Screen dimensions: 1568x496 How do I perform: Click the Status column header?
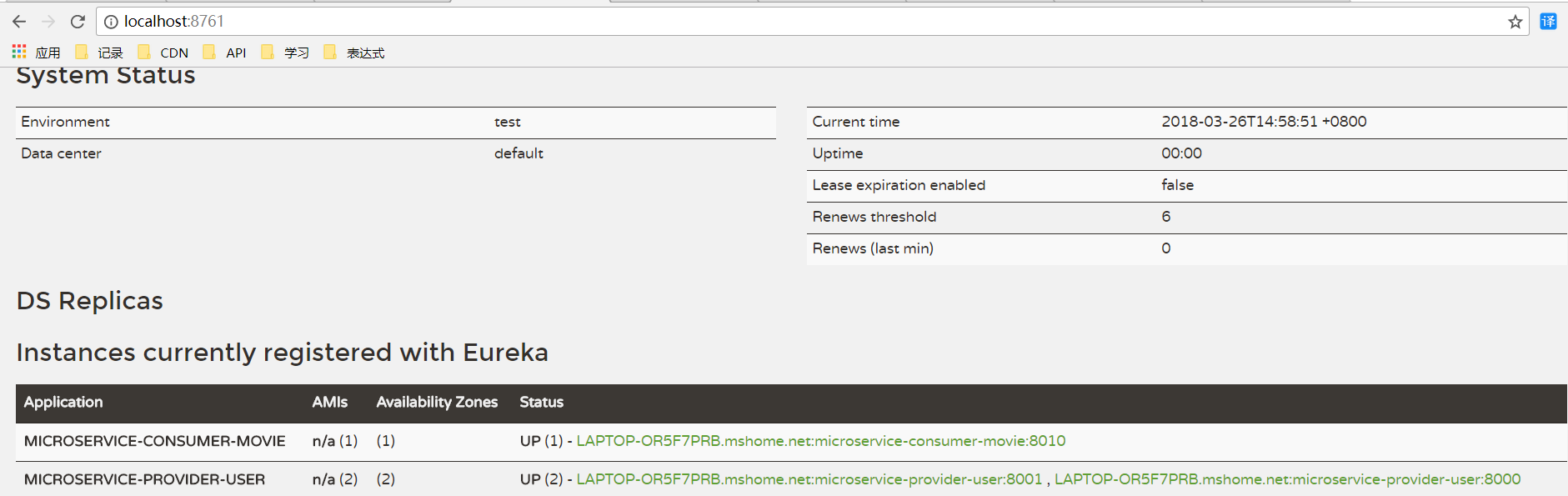[542, 402]
